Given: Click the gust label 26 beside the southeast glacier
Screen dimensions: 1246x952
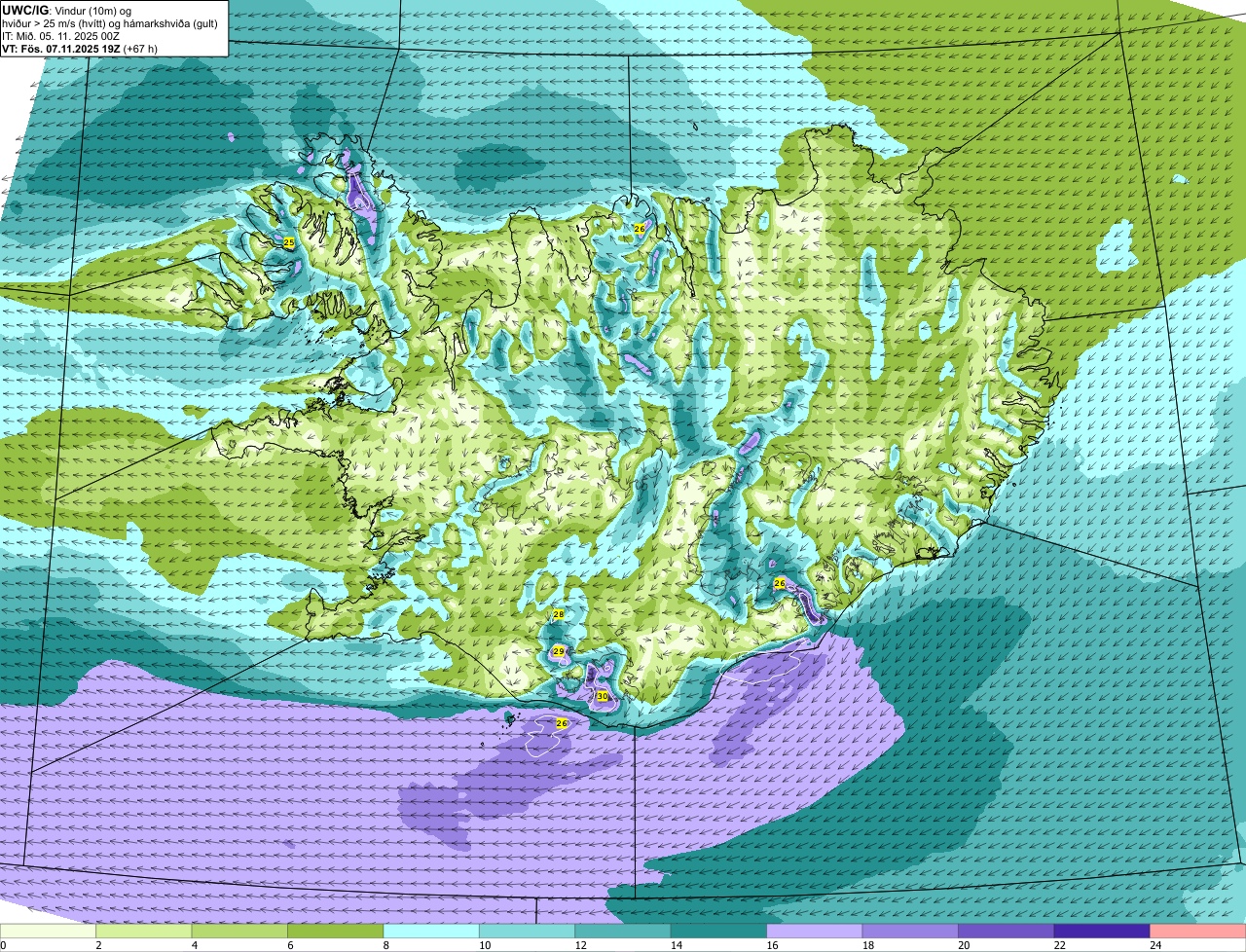Looking at the screenshot, I should pyautogui.click(x=780, y=582).
